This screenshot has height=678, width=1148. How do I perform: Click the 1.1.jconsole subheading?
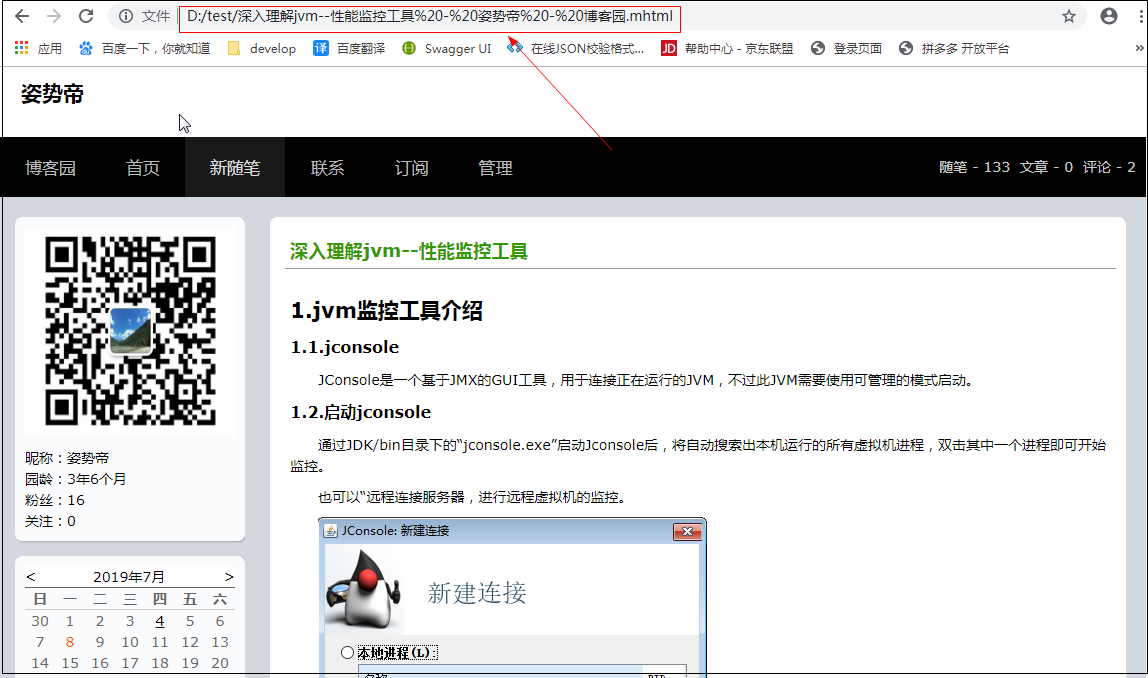point(345,347)
